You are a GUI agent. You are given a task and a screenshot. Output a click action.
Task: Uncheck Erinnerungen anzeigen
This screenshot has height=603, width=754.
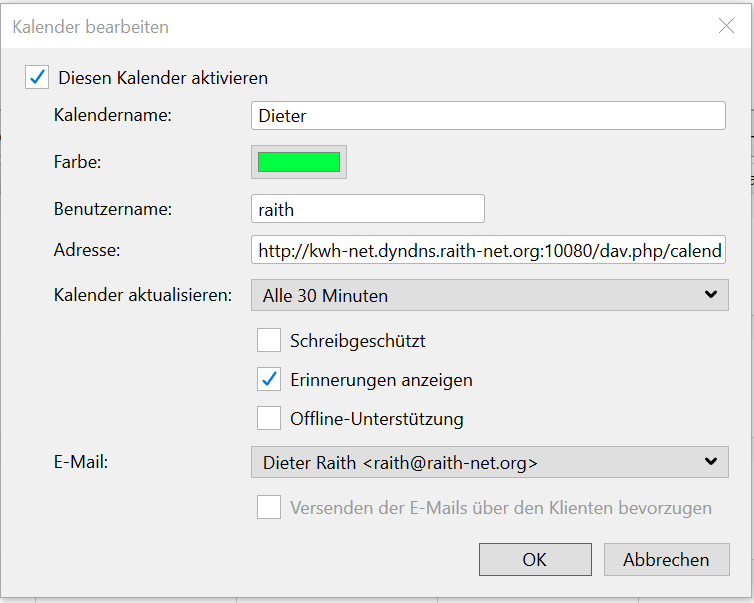[x=269, y=380]
